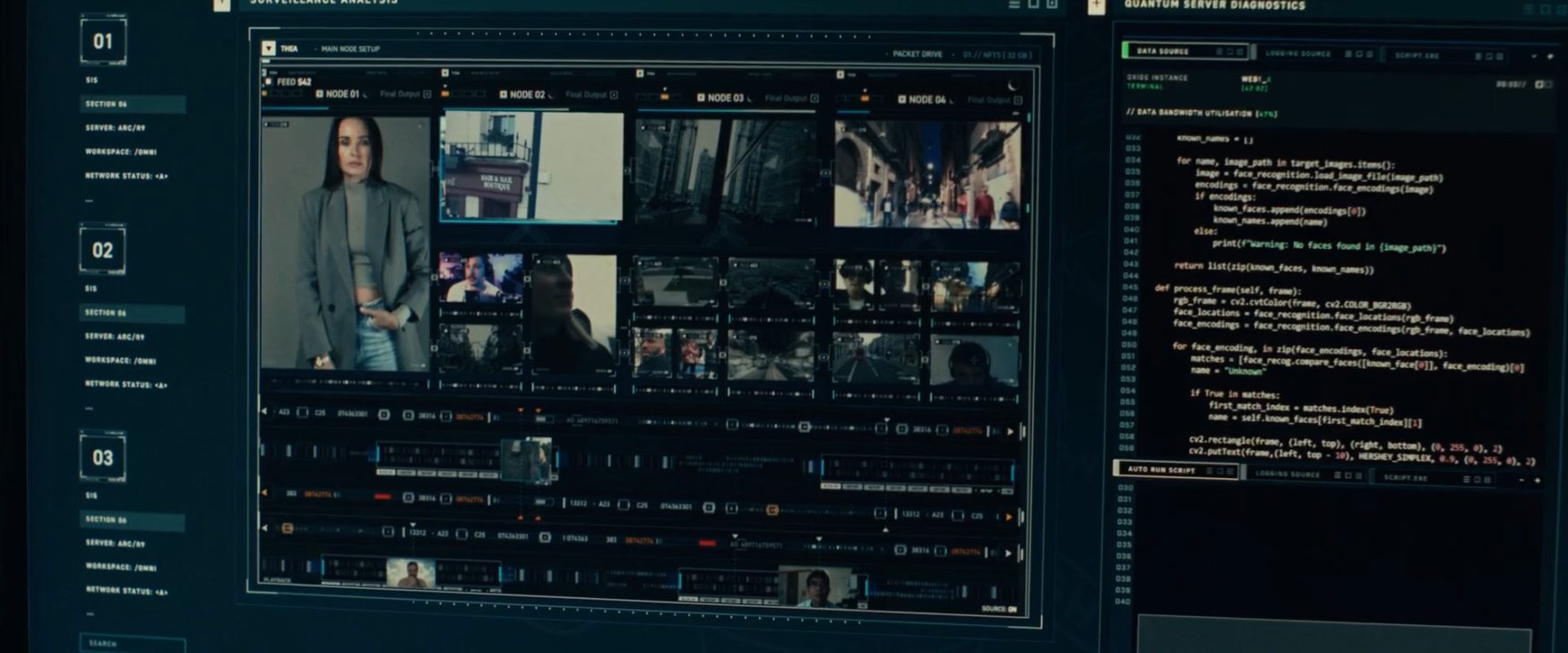Viewport: 1568px width, 653px height.
Task: Select the Hair & Nail Boutique camera thumbnail
Action: point(531,167)
